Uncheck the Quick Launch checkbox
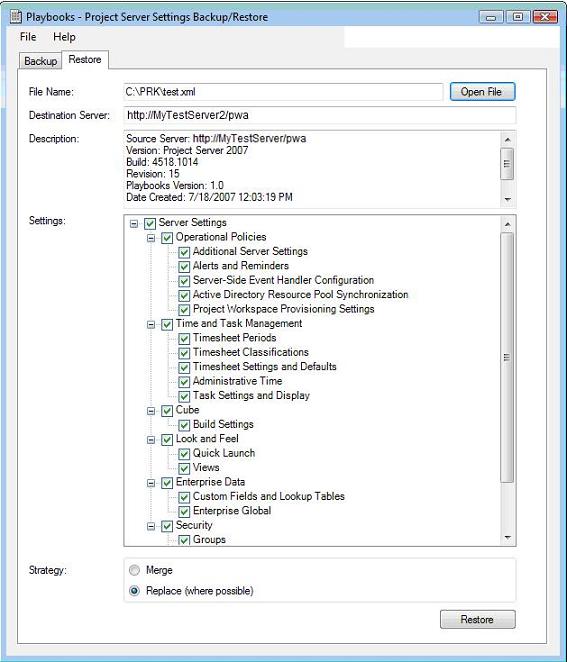 [x=184, y=454]
